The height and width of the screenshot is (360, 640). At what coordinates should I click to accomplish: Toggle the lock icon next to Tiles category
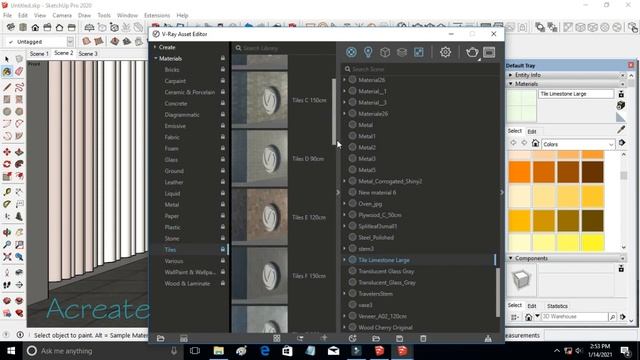tap(223, 249)
